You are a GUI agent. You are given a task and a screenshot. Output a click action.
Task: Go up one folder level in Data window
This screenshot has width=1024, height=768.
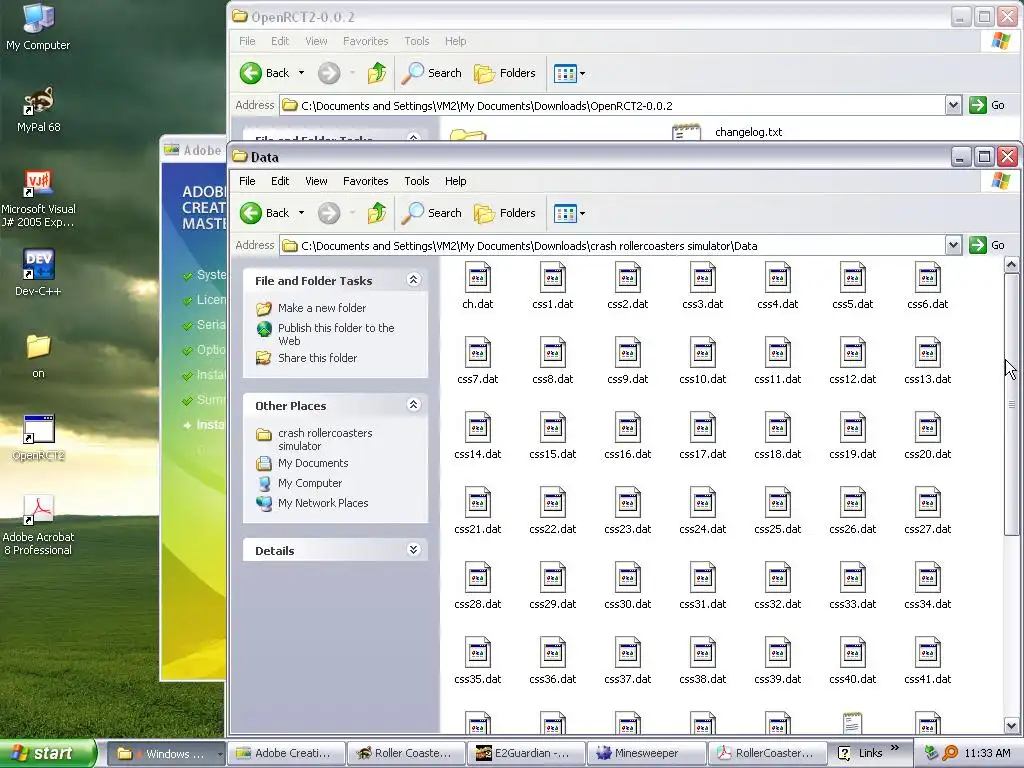(x=377, y=213)
